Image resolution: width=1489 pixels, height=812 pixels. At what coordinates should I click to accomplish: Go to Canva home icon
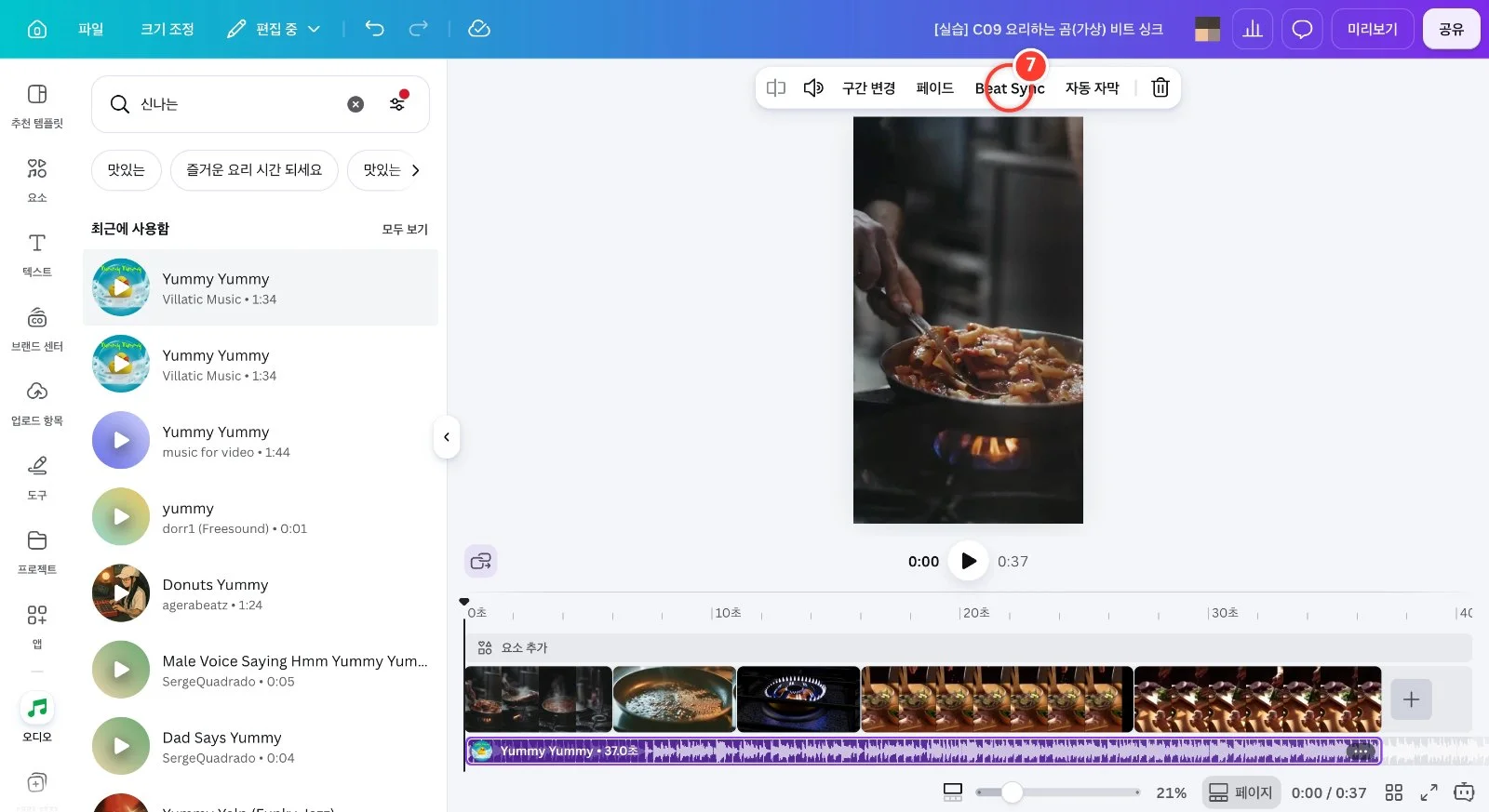(x=37, y=29)
